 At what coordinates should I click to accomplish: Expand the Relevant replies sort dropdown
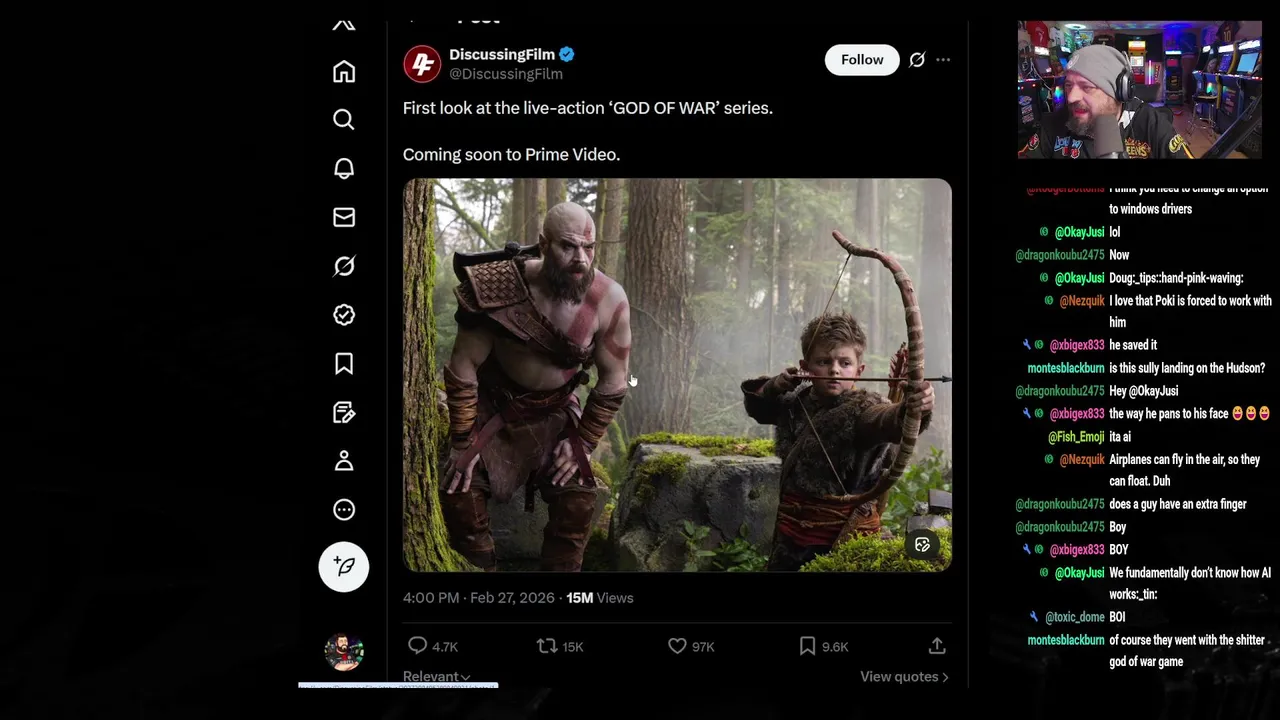click(x=436, y=677)
